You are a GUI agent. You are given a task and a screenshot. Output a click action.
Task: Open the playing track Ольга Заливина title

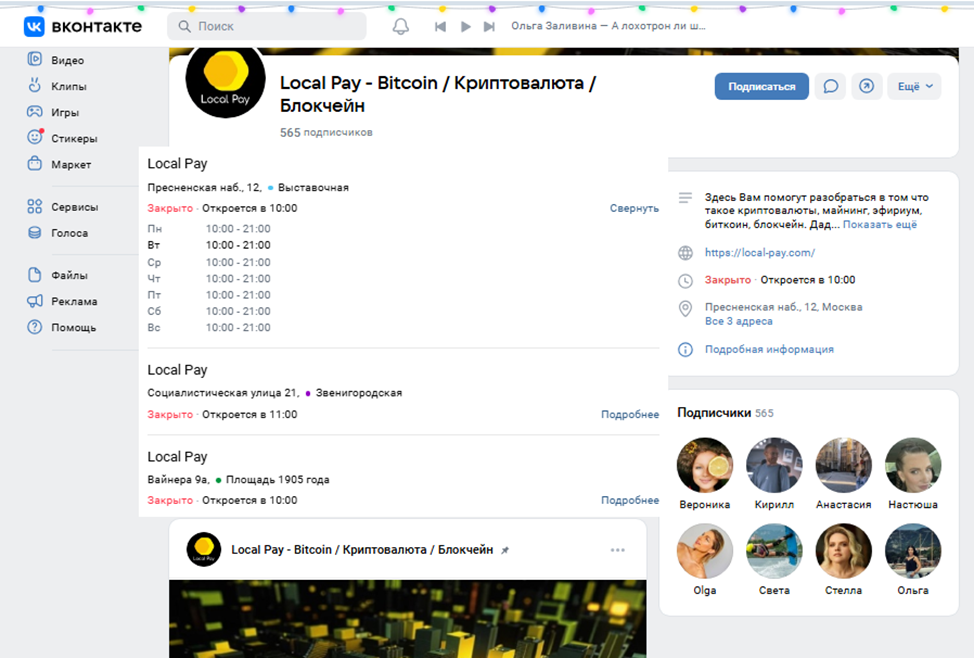point(608,26)
